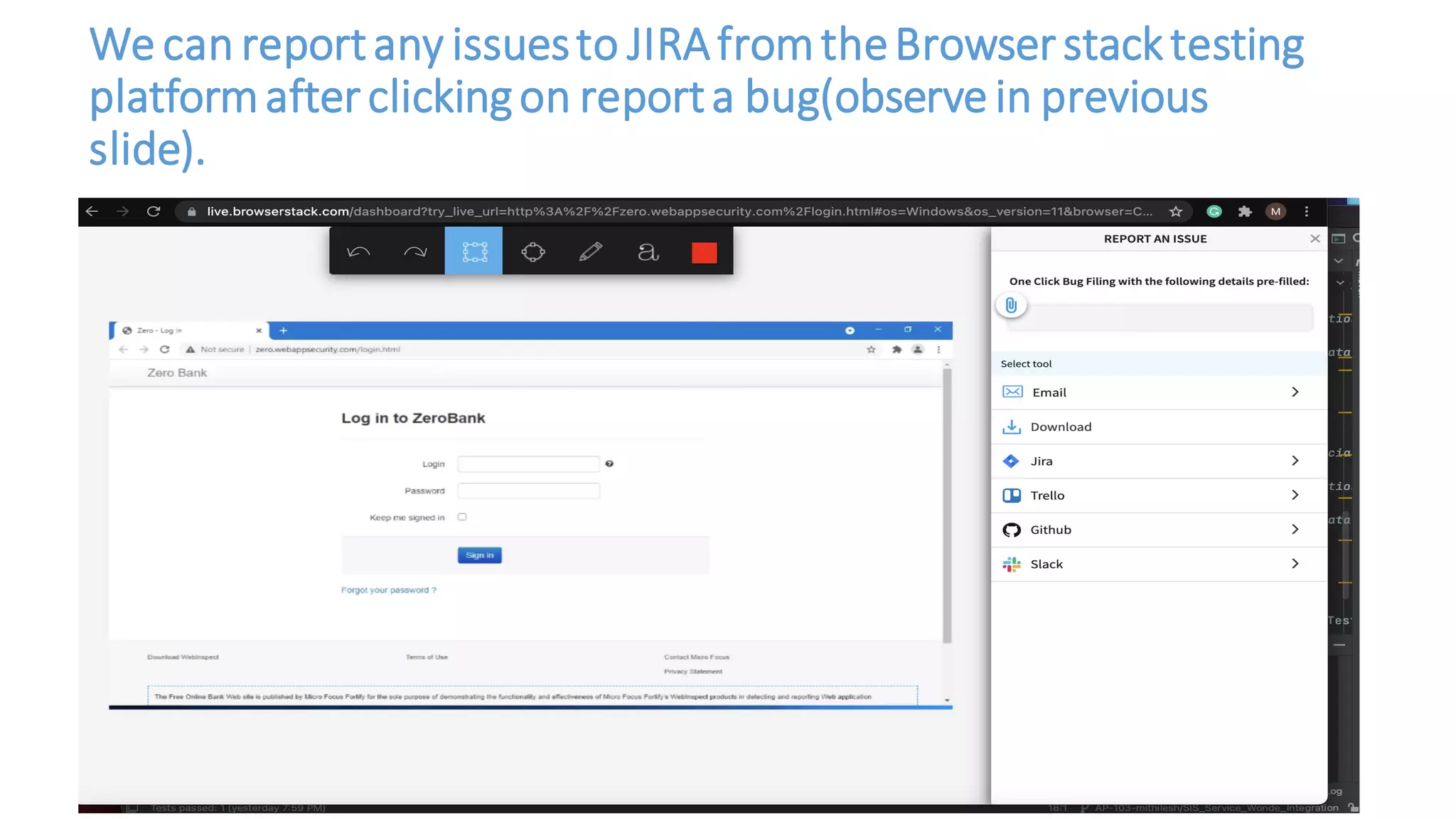The image size is (1456, 819).
Task: Click the help icon beside Login
Action: [x=609, y=464]
